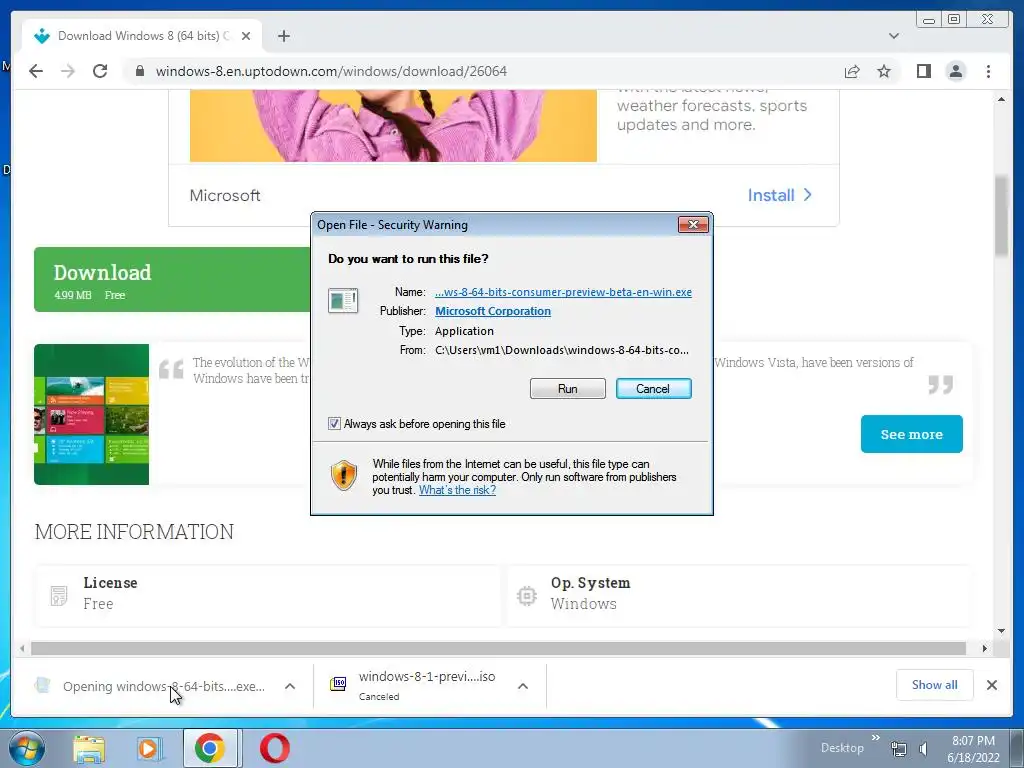This screenshot has width=1024, height=768.
Task: Open the What's the risk? link
Action: coord(457,490)
